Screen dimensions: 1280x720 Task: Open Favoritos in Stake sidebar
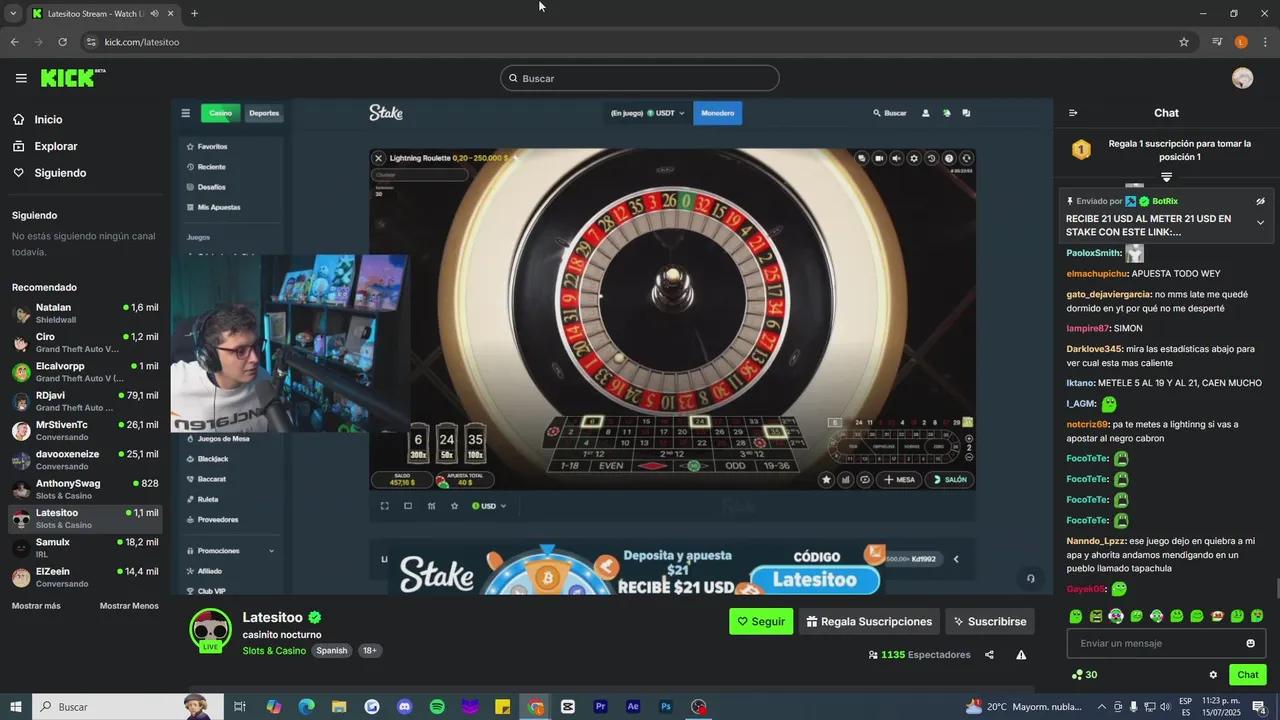pyautogui.click(x=206, y=146)
